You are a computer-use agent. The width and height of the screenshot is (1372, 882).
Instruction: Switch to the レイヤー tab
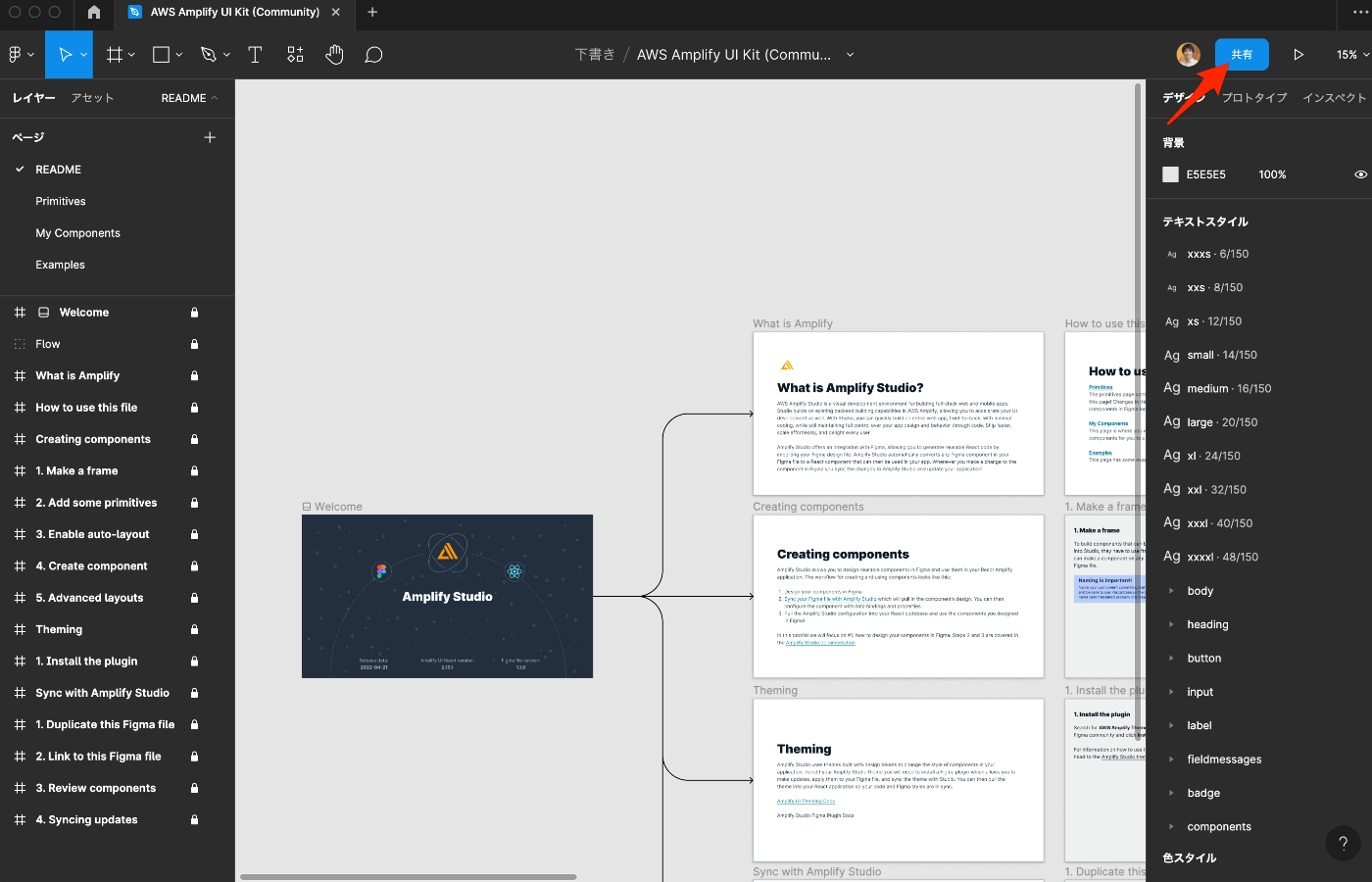tap(33, 98)
